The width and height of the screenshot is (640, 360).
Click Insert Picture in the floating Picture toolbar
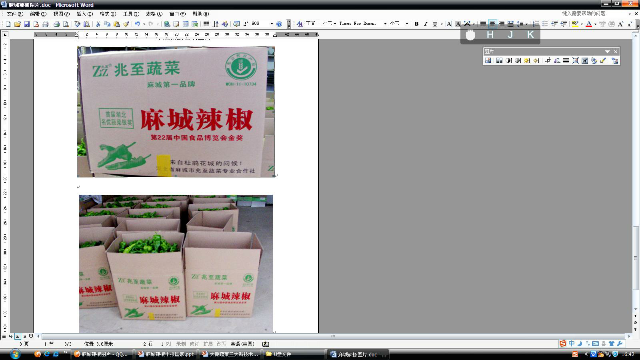[x=488, y=60]
